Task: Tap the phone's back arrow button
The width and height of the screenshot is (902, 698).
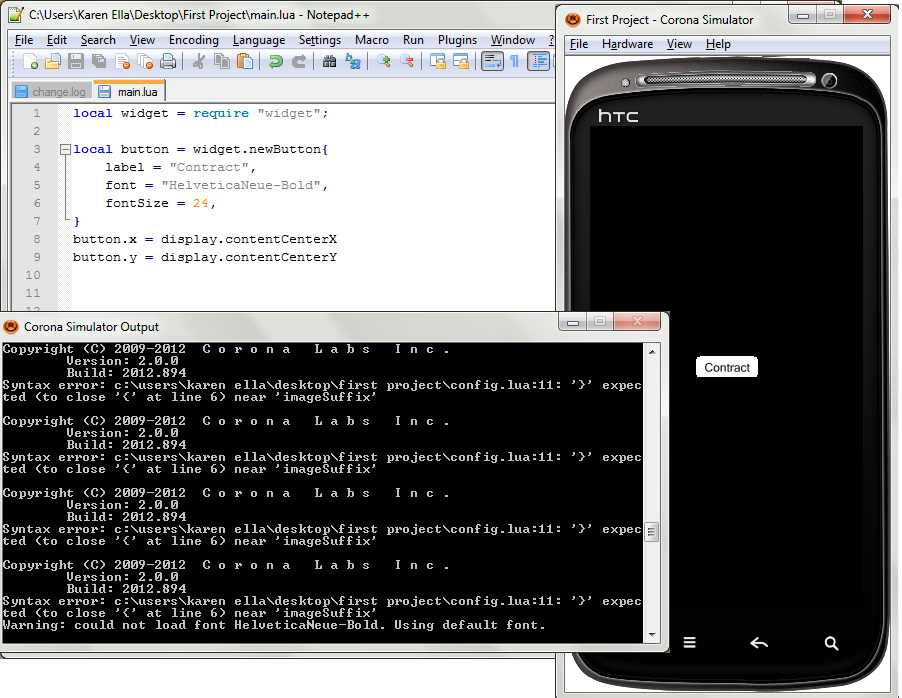Action: coord(759,643)
